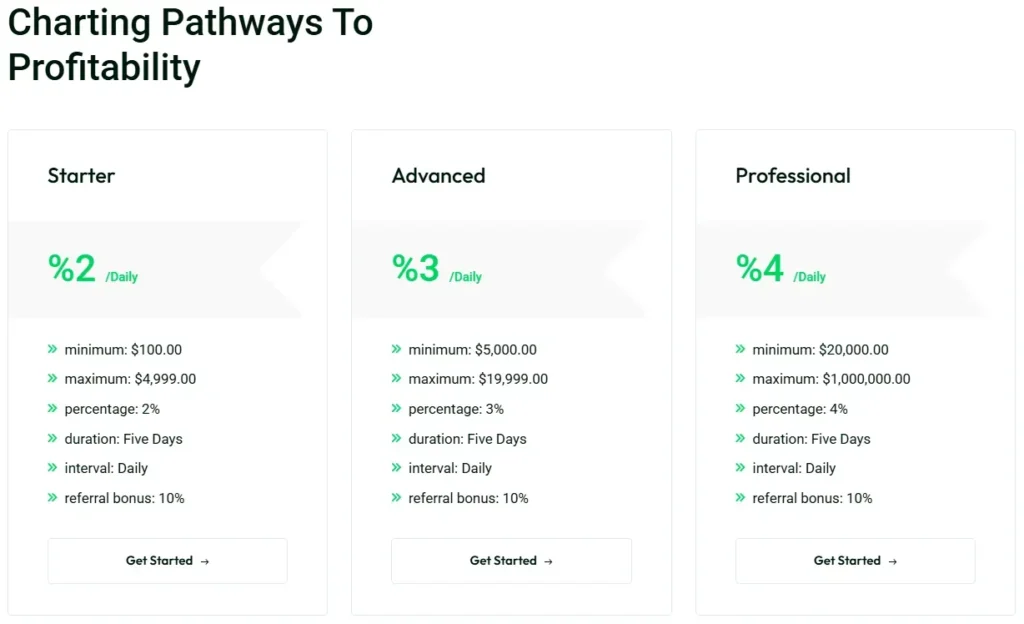Click the Charting Pathways To Profitability heading
The image size is (1024, 624).
pyautogui.click(x=190, y=45)
